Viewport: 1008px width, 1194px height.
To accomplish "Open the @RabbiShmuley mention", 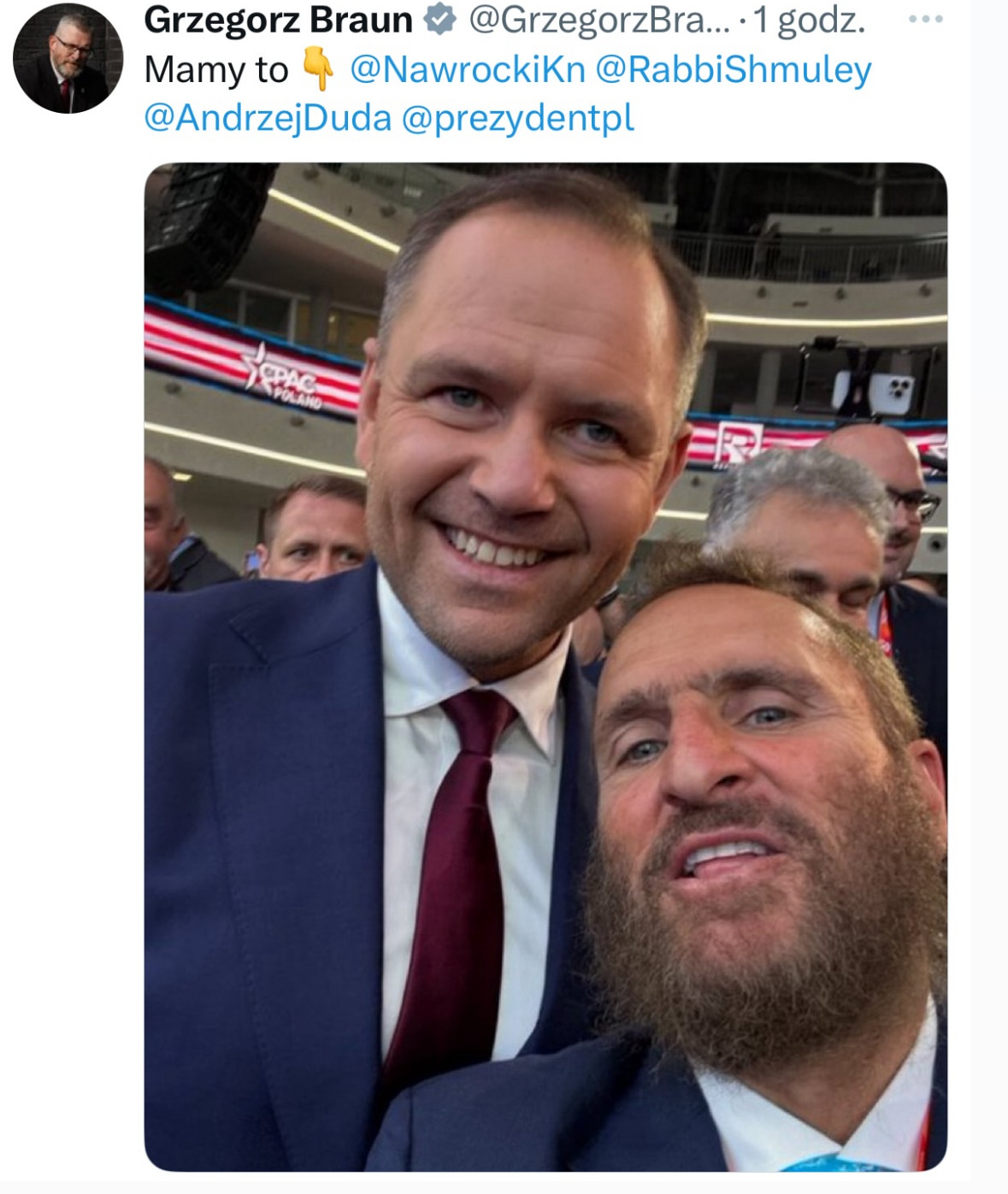I will pyautogui.click(x=733, y=69).
